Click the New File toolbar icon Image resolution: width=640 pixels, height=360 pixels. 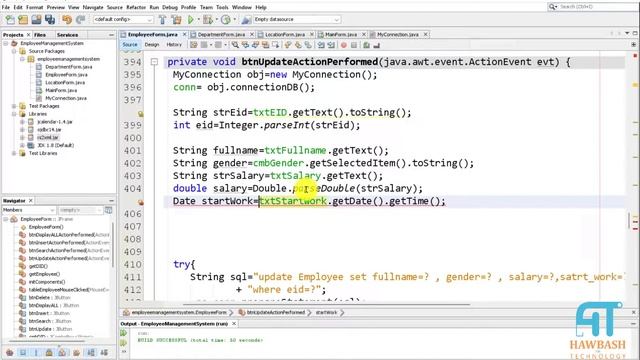tap(9, 19)
